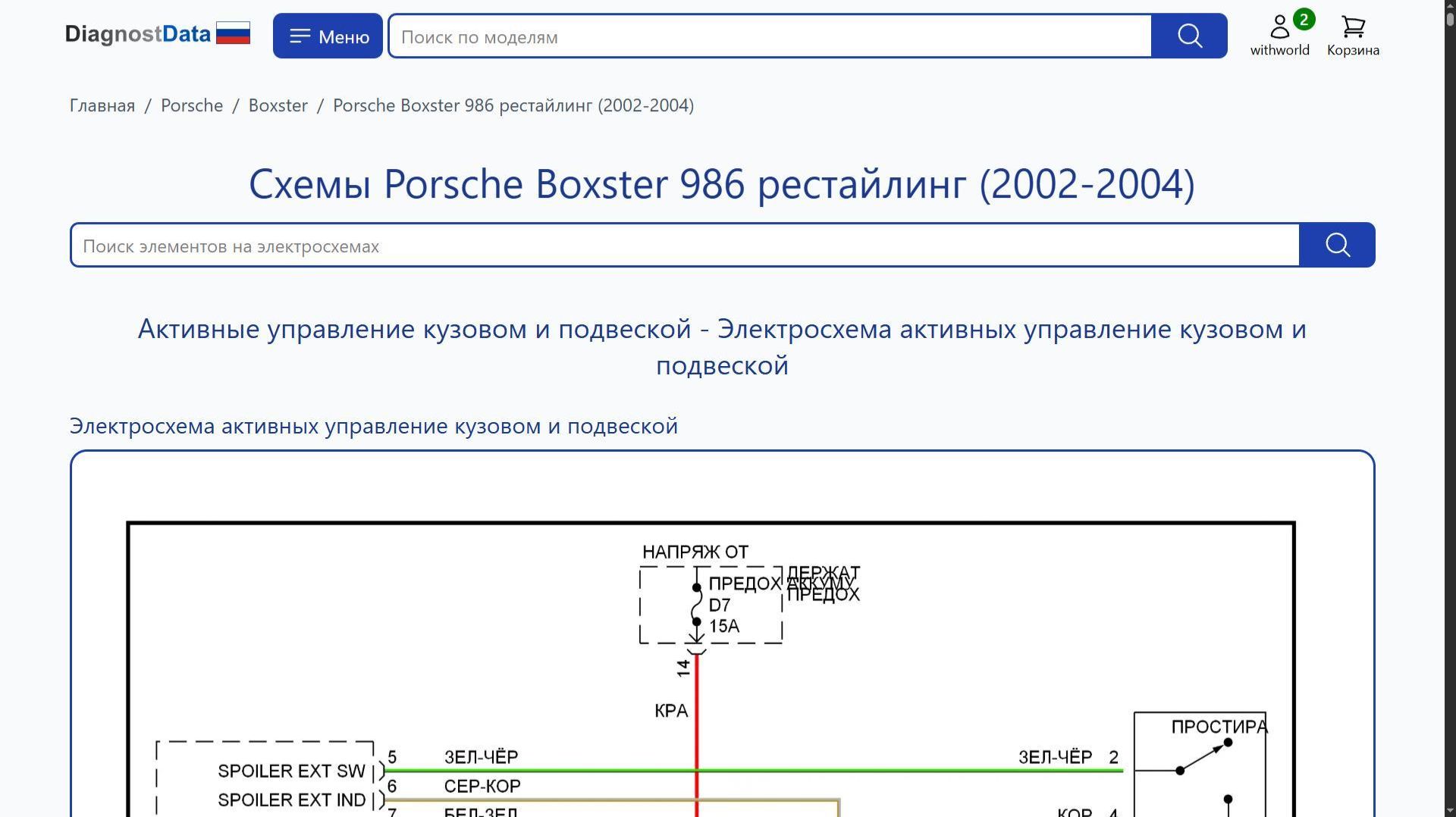Focus the Поиск по моделям search field
This screenshot has width=1456, height=817.
(x=770, y=36)
